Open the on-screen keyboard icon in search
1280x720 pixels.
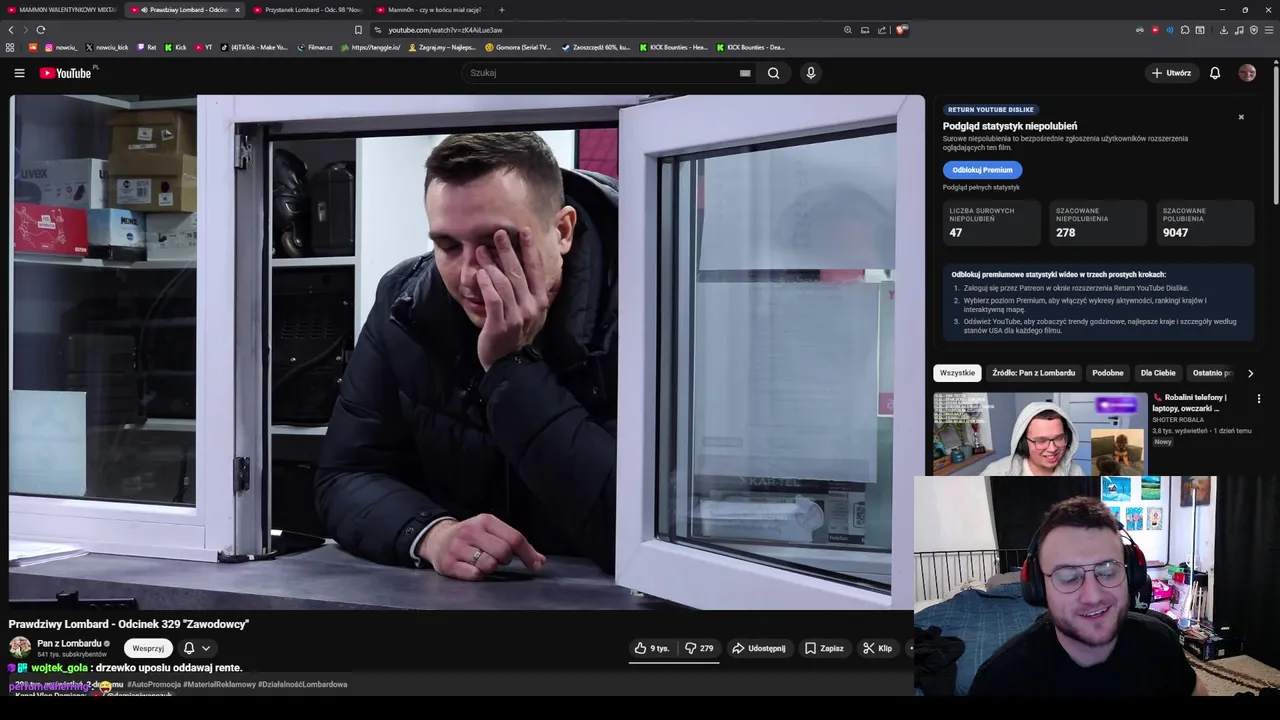click(745, 73)
